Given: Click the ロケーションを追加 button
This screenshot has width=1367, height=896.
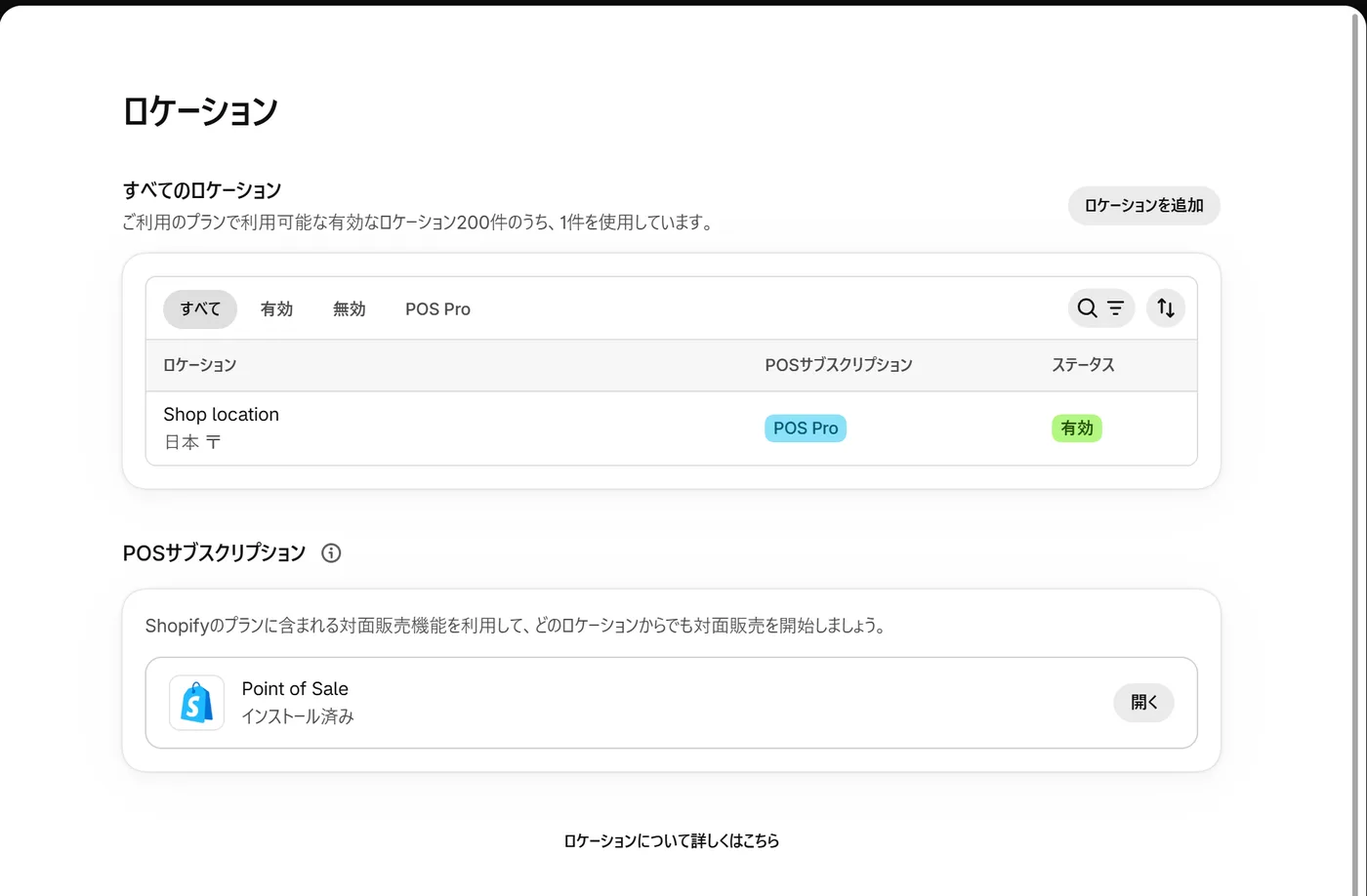Looking at the screenshot, I should [1144, 205].
